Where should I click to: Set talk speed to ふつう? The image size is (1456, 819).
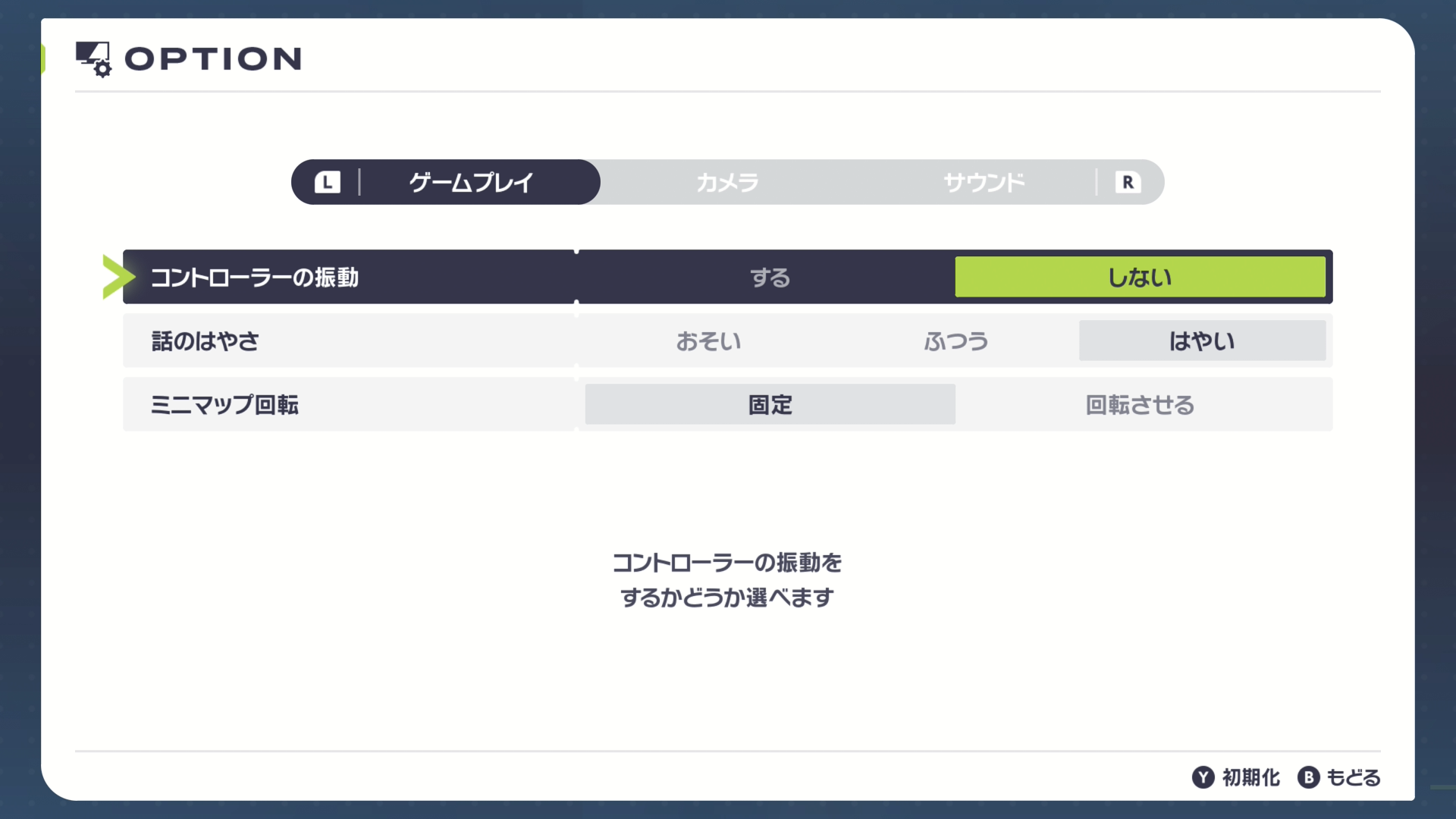(x=955, y=341)
